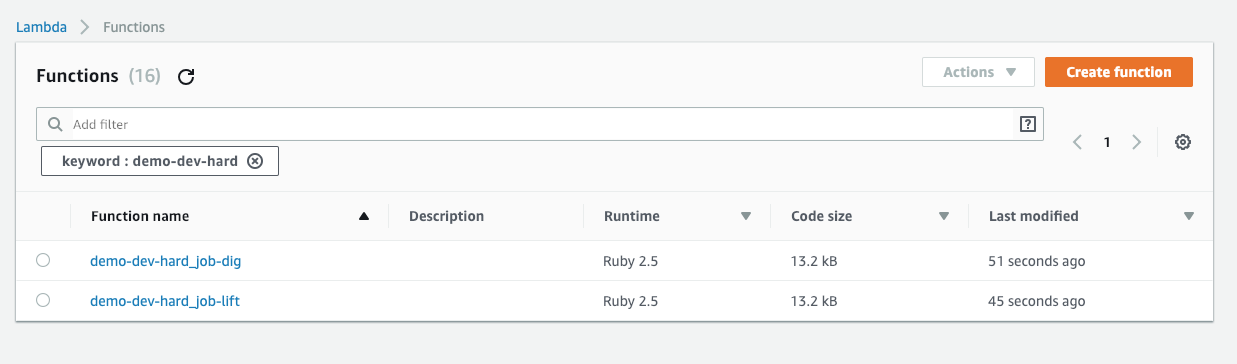This screenshot has width=1237, height=364.
Task: Sort ascending by Function name arrow
Action: pyautogui.click(x=364, y=216)
